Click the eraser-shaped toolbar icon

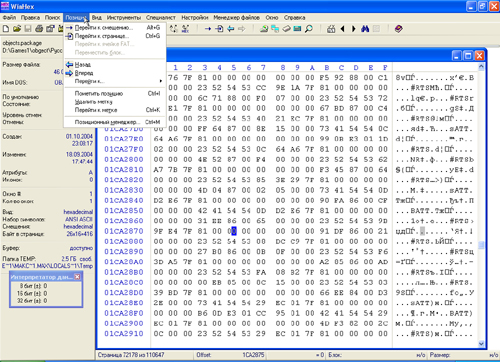coord(286,29)
